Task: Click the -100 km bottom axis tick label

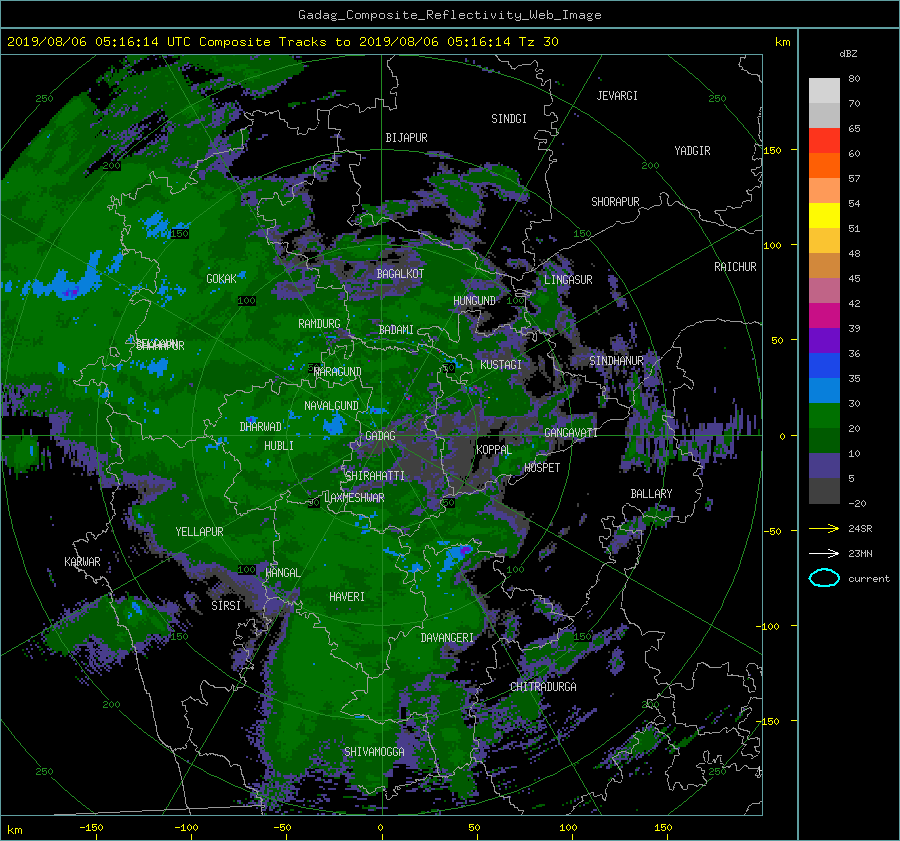Action: 186,827
